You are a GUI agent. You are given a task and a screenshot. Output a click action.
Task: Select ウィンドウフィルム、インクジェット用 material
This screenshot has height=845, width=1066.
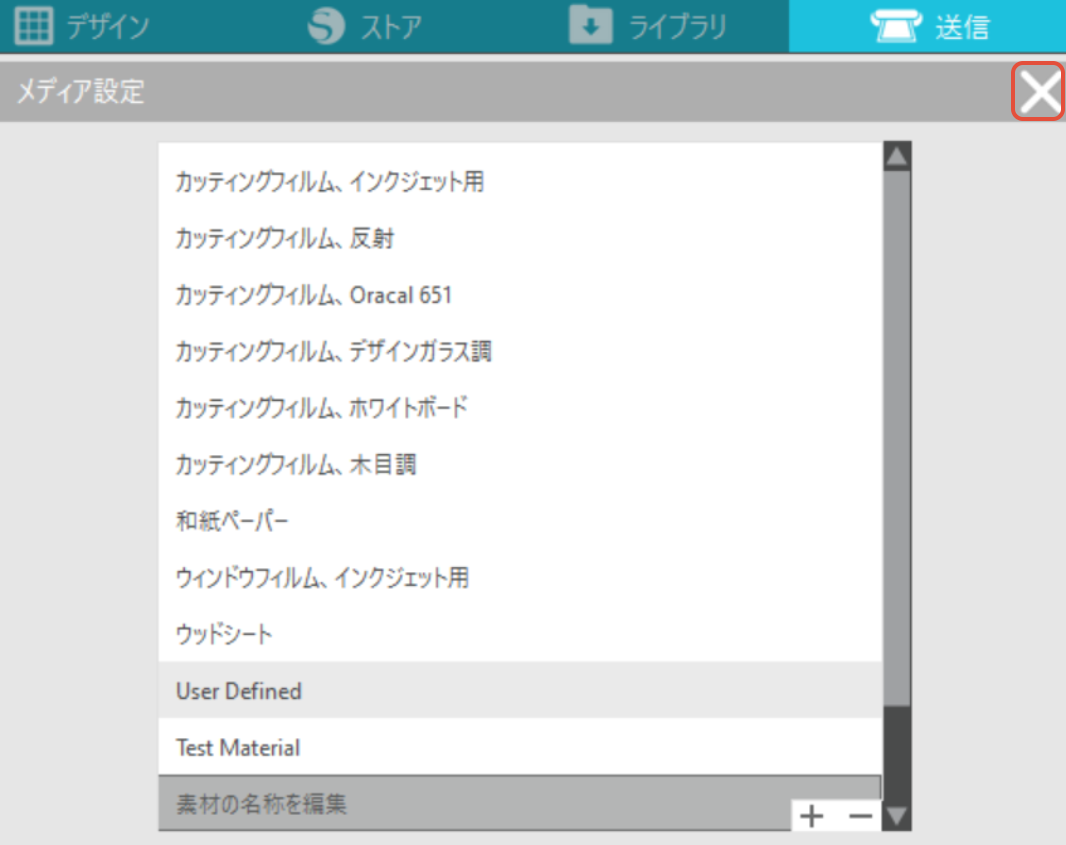520,577
